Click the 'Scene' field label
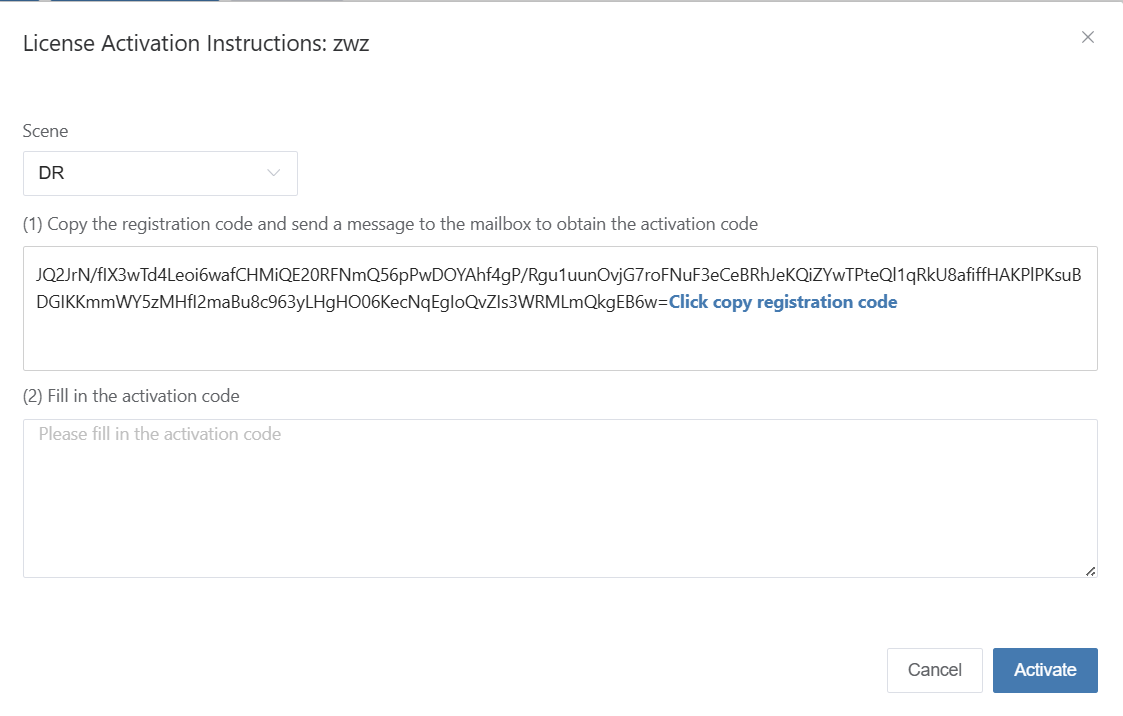1123x716 pixels. point(45,131)
